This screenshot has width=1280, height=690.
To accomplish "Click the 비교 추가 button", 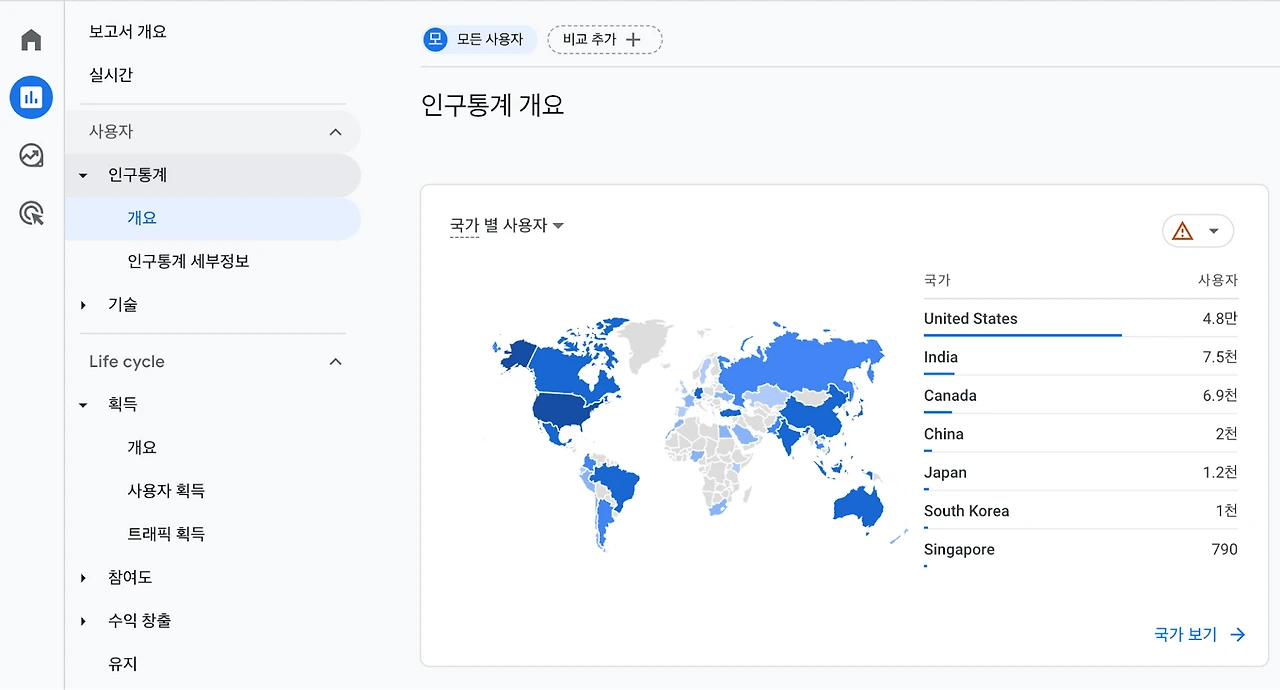I will (x=604, y=40).
